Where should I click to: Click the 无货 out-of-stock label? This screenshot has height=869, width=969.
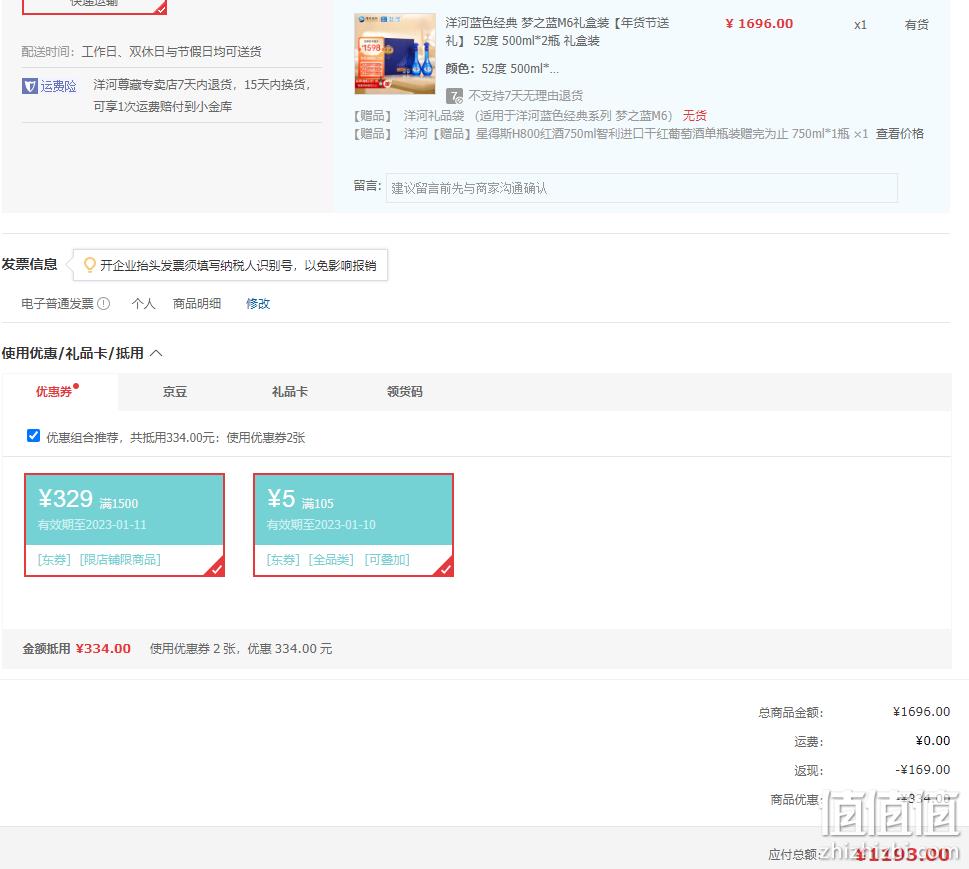coord(695,116)
